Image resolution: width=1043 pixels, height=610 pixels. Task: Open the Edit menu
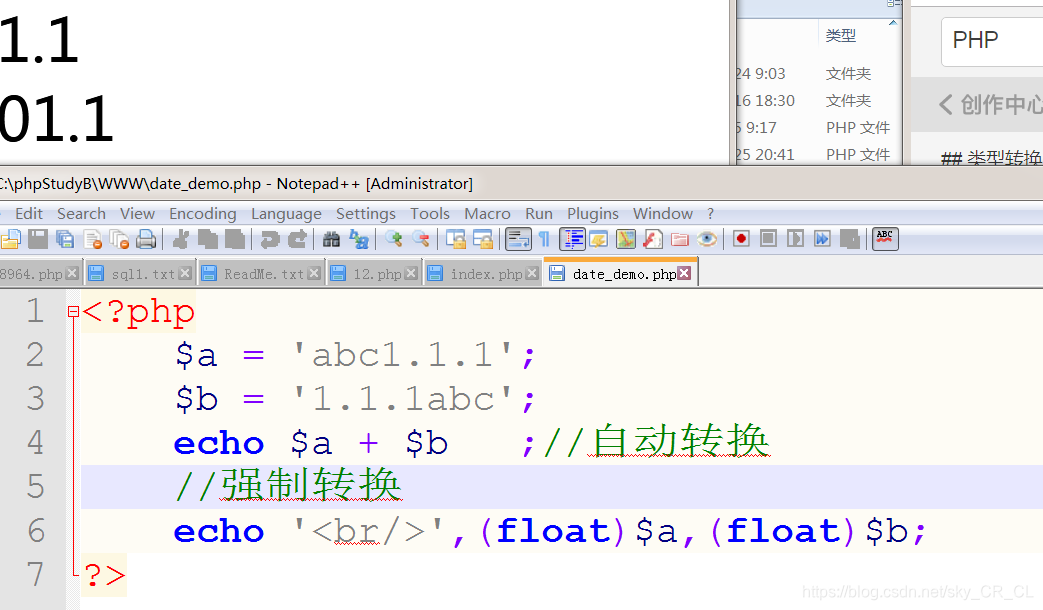29,214
